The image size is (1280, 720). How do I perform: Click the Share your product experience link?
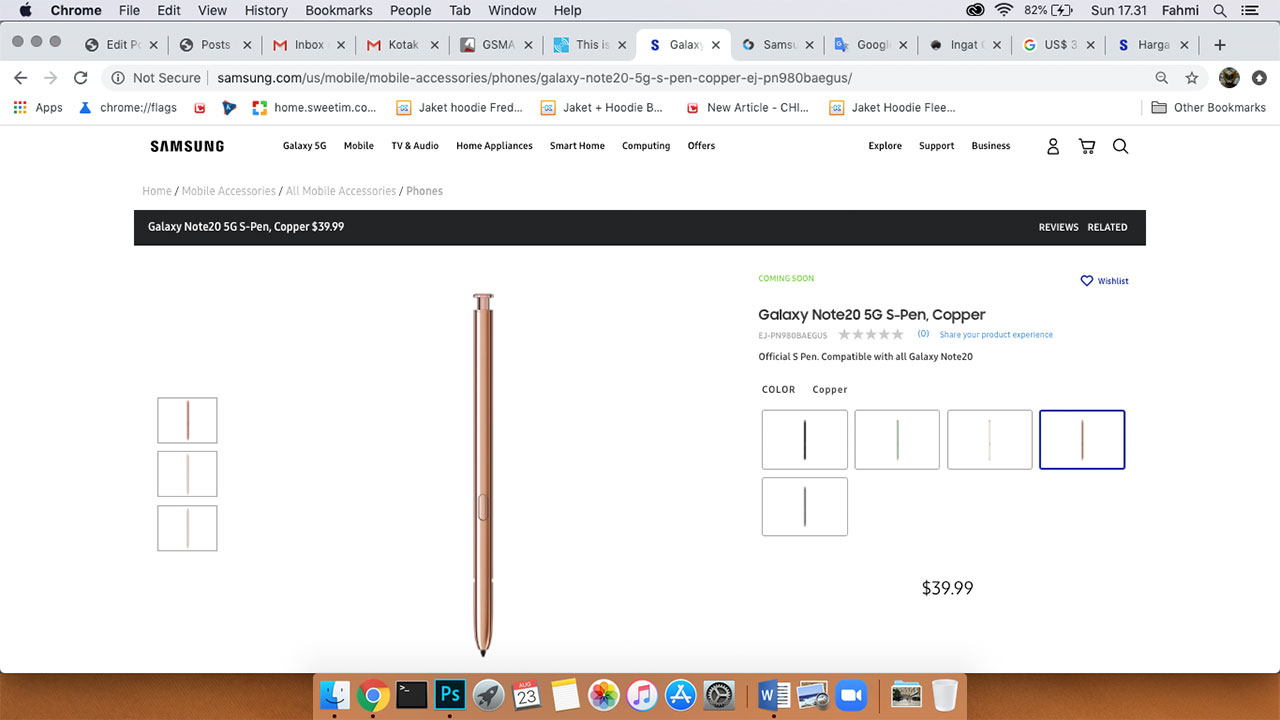click(x=996, y=335)
